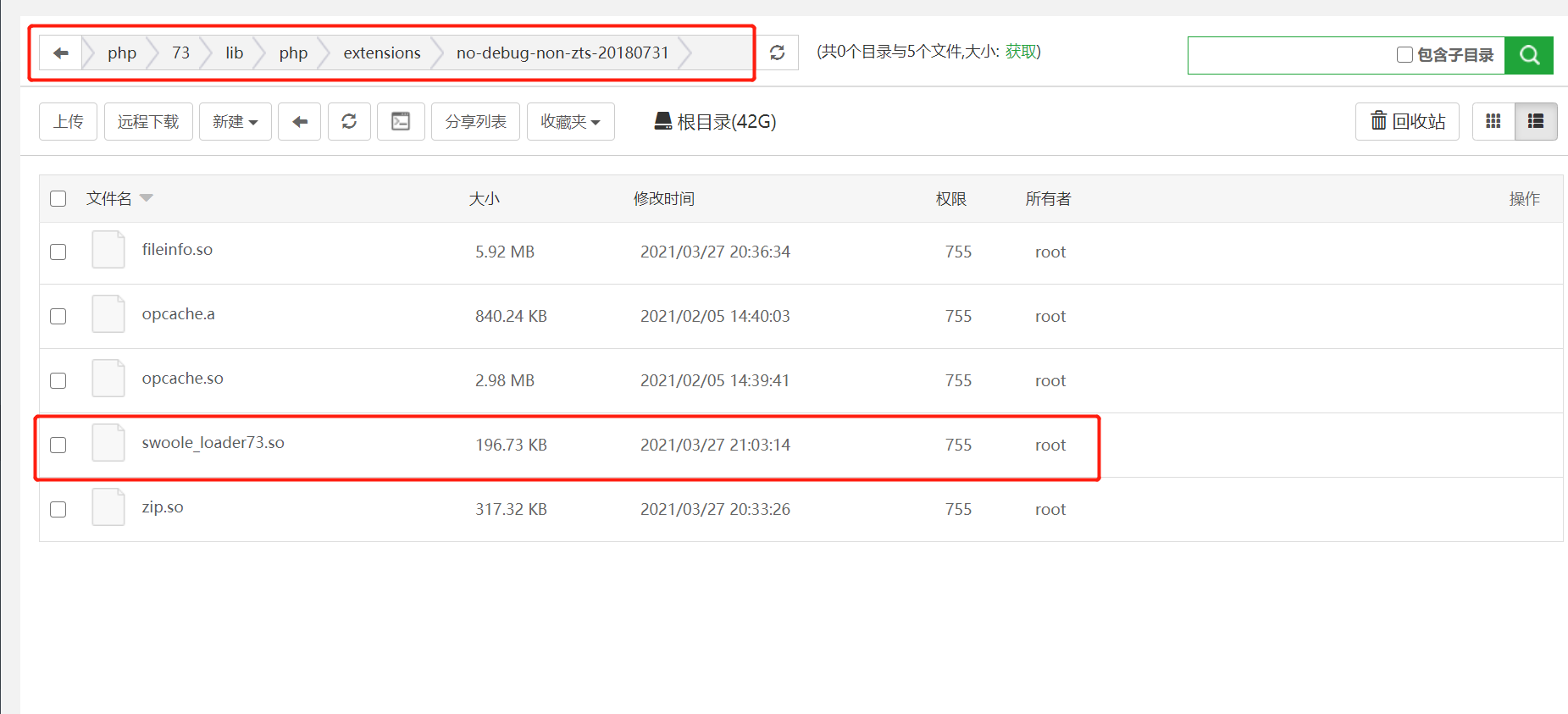Check the opcache.a checkbox

click(58, 317)
